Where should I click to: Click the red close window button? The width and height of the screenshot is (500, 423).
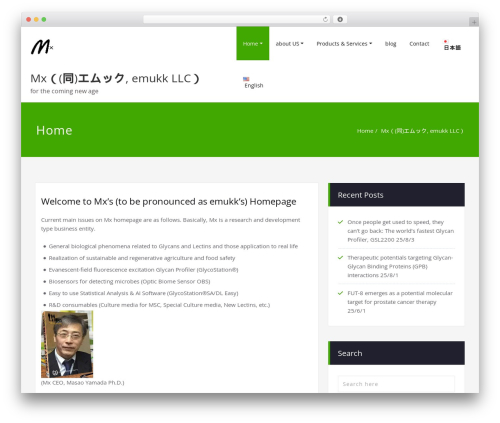click(x=29, y=19)
